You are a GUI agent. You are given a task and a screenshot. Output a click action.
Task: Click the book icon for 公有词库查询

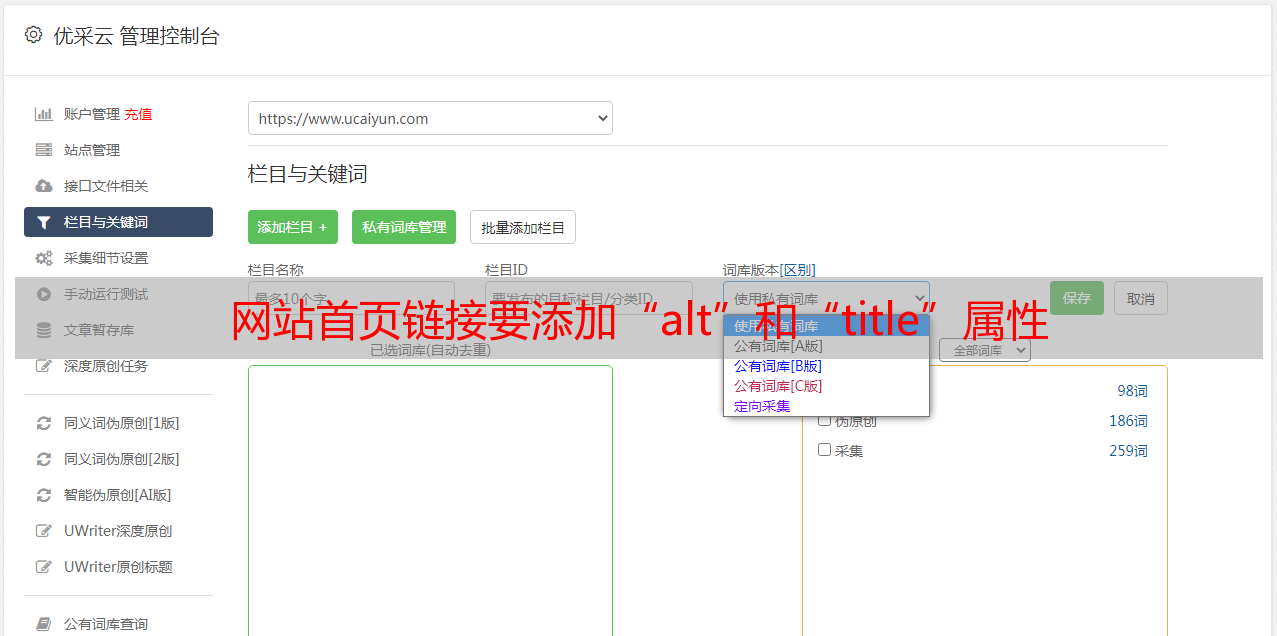click(x=44, y=624)
